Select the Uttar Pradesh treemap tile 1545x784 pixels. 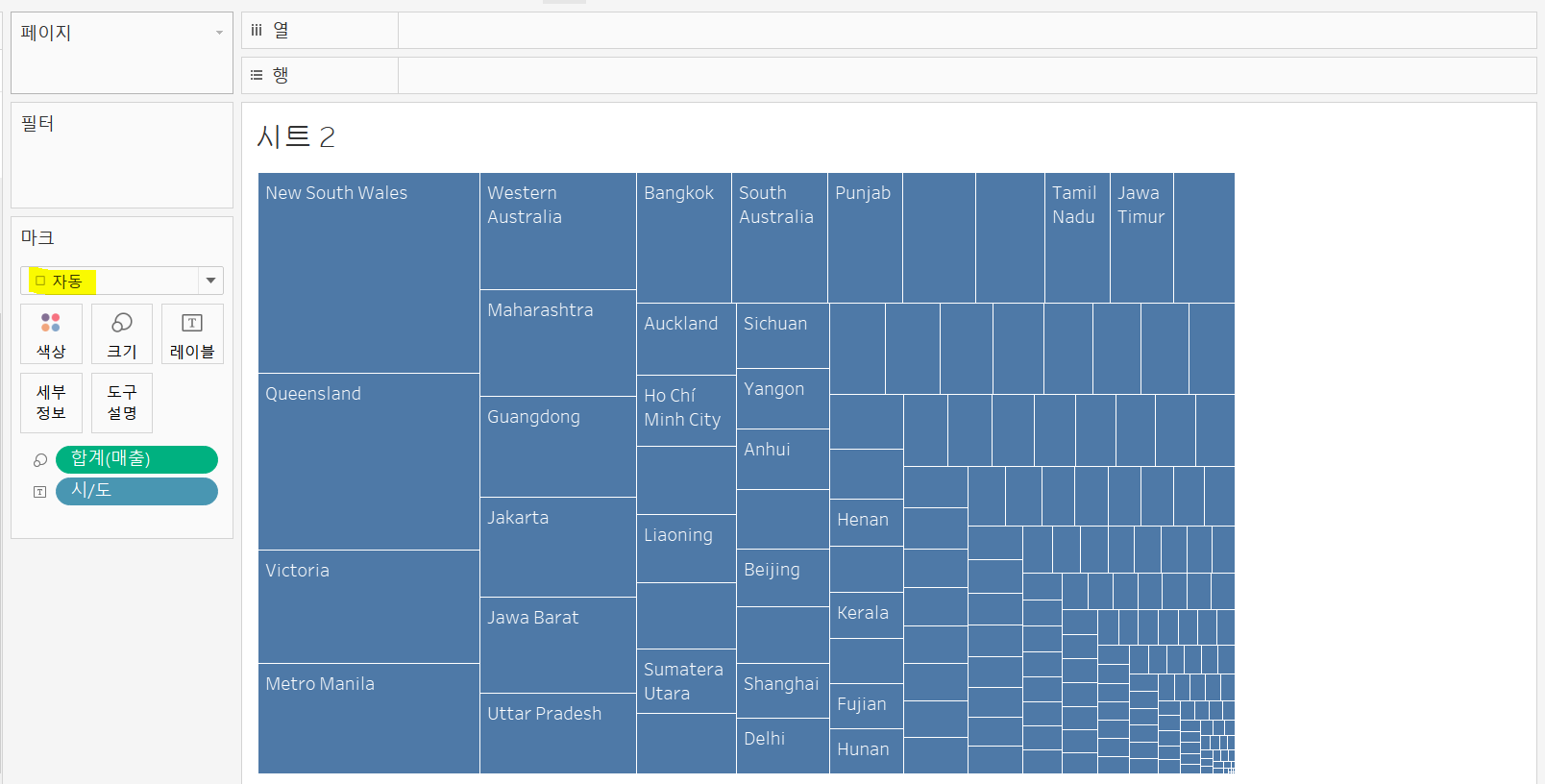[x=558, y=734]
